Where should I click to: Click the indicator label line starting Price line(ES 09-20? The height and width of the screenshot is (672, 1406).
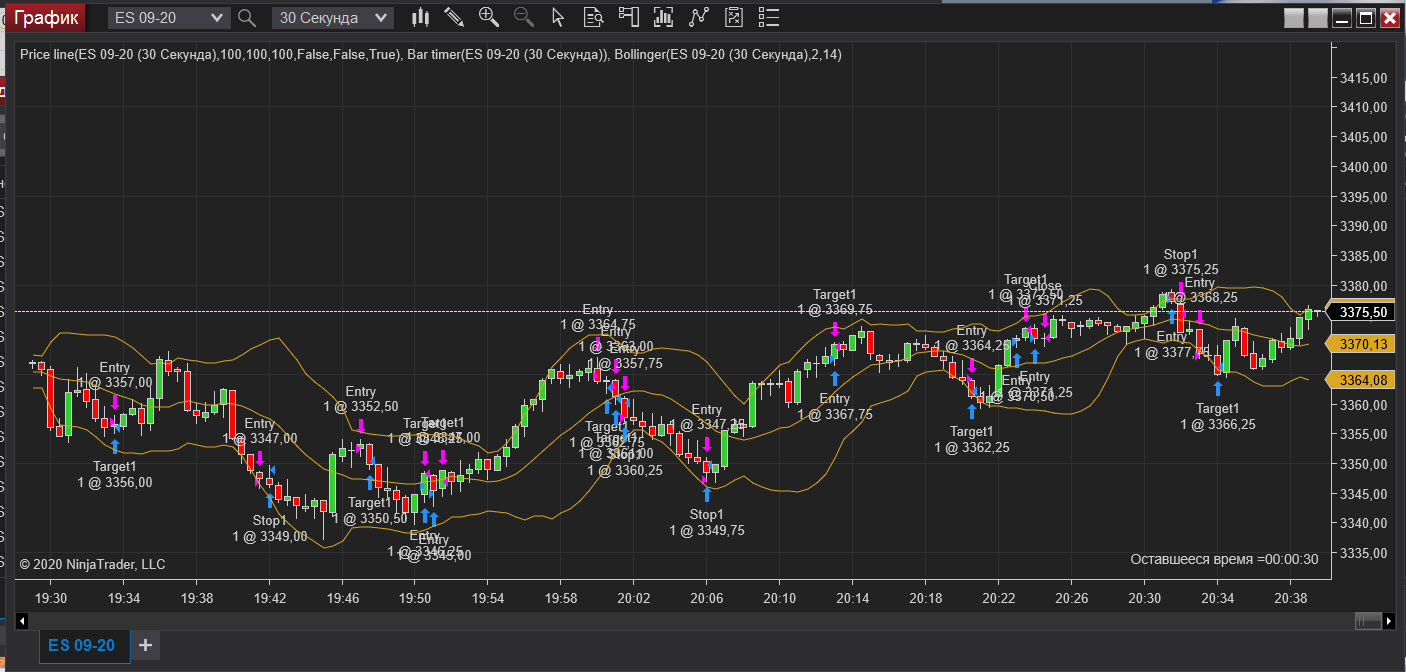point(430,55)
